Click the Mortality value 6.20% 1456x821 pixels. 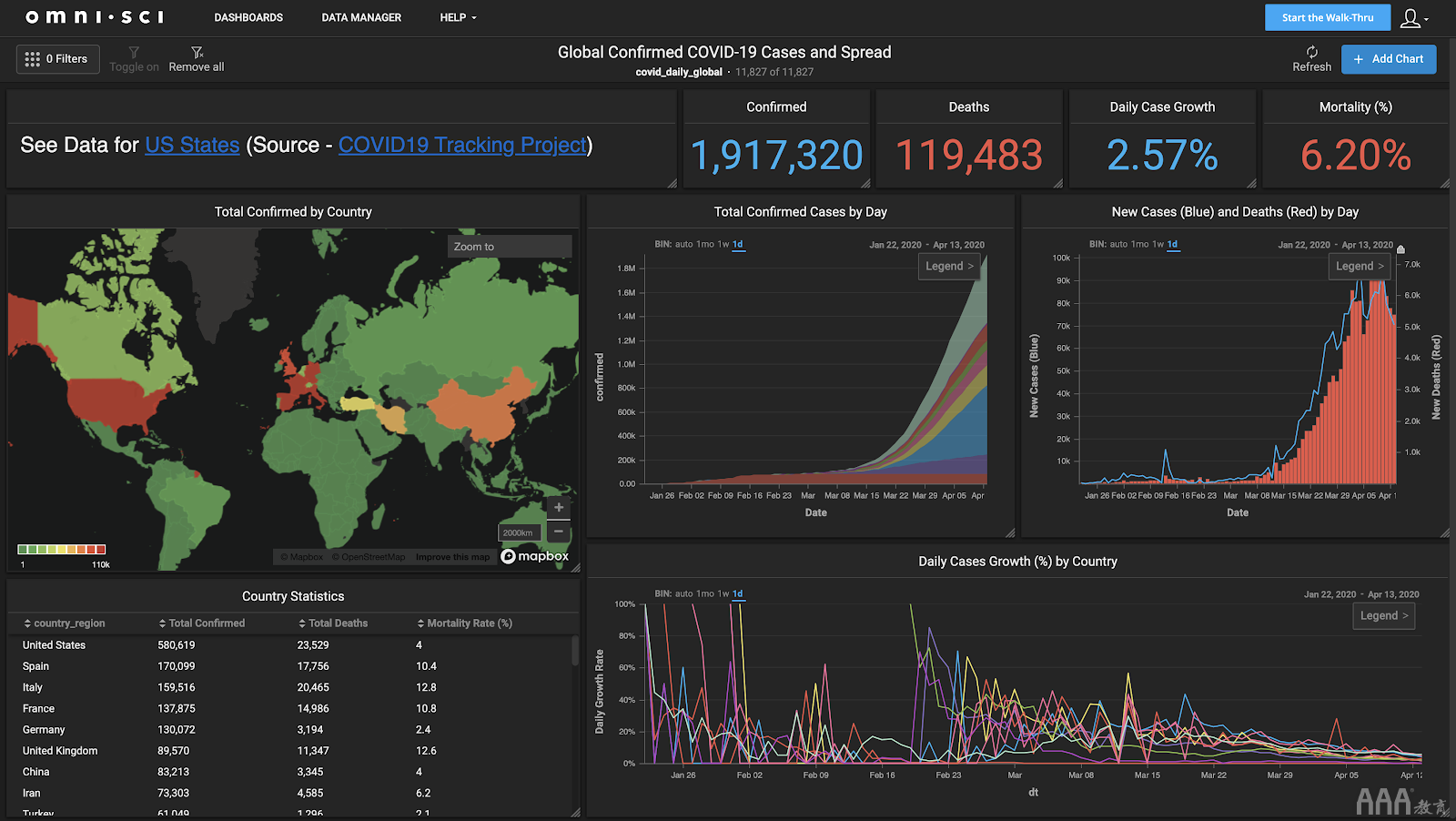pos(1356,156)
